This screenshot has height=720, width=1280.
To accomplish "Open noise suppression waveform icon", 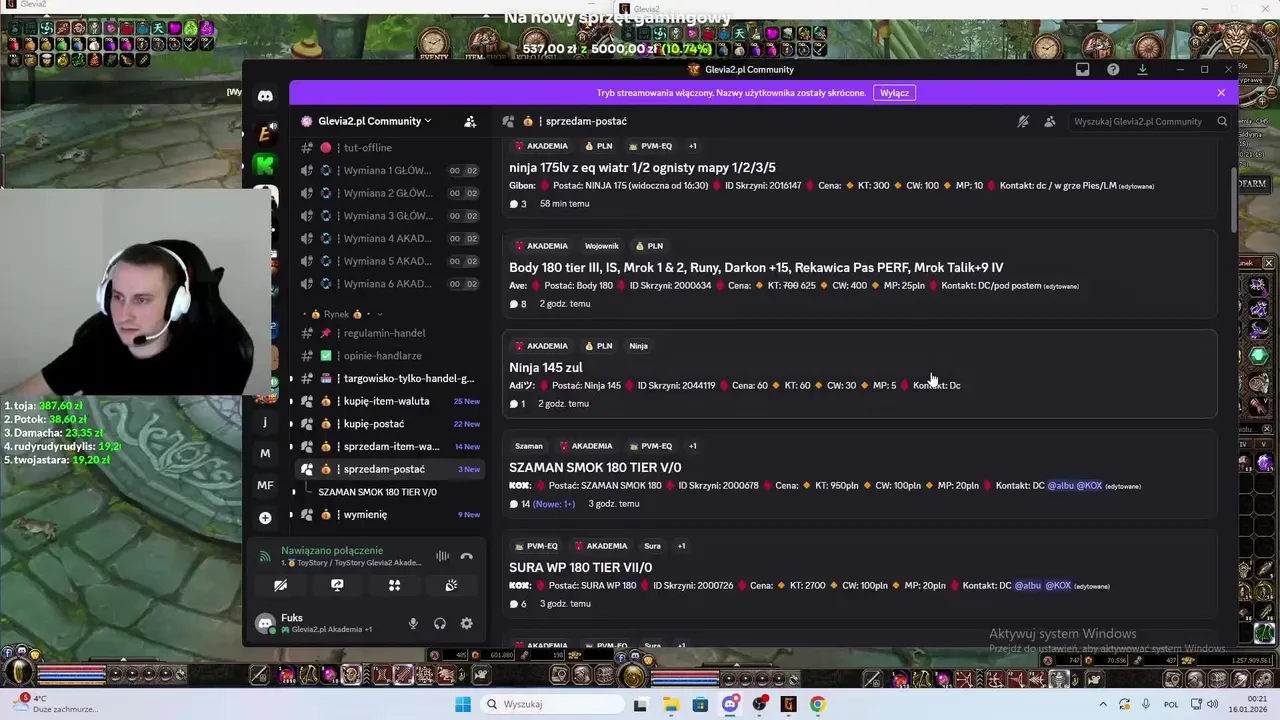I will (x=442, y=556).
